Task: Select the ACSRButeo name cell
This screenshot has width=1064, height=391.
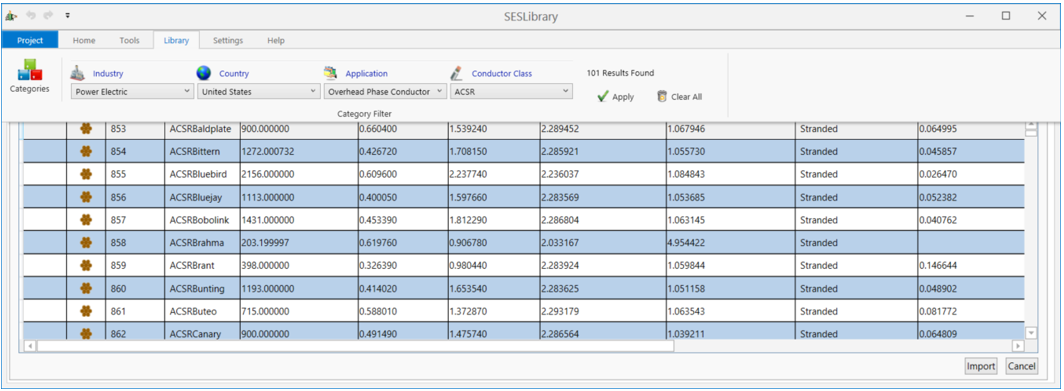Action: tap(202, 311)
